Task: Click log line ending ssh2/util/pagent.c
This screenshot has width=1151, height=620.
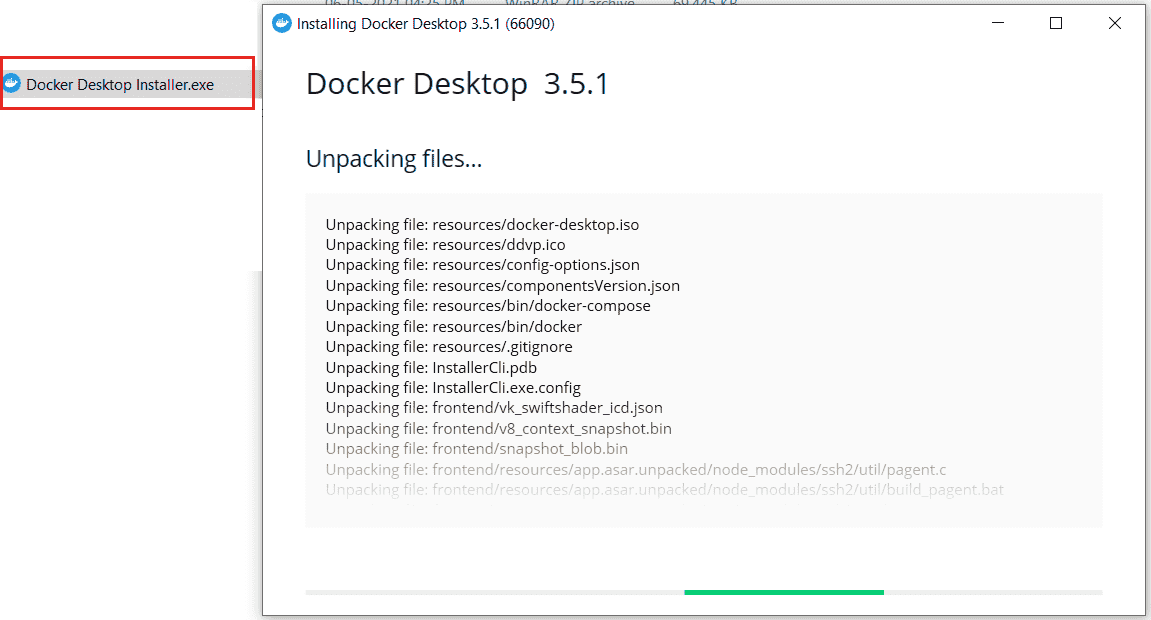Action: pos(636,469)
